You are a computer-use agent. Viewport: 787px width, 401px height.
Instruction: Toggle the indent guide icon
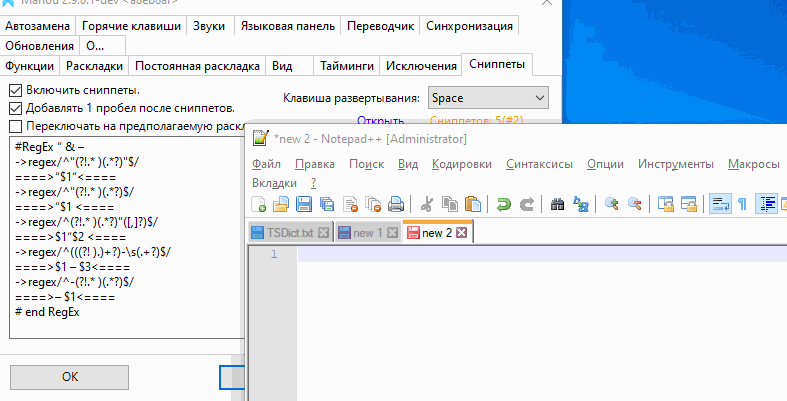click(x=766, y=204)
